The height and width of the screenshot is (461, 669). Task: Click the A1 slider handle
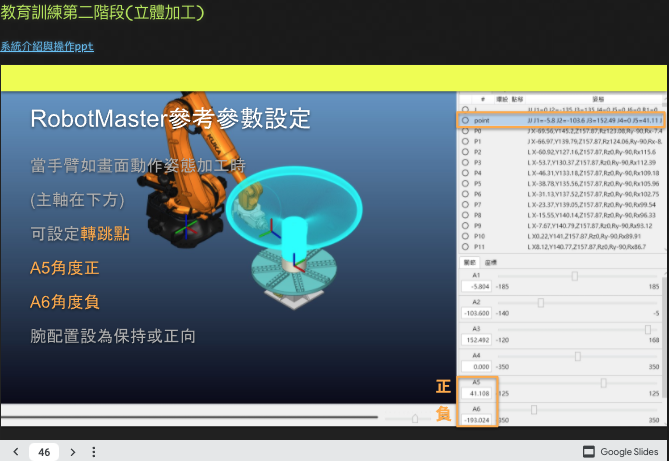click(575, 276)
